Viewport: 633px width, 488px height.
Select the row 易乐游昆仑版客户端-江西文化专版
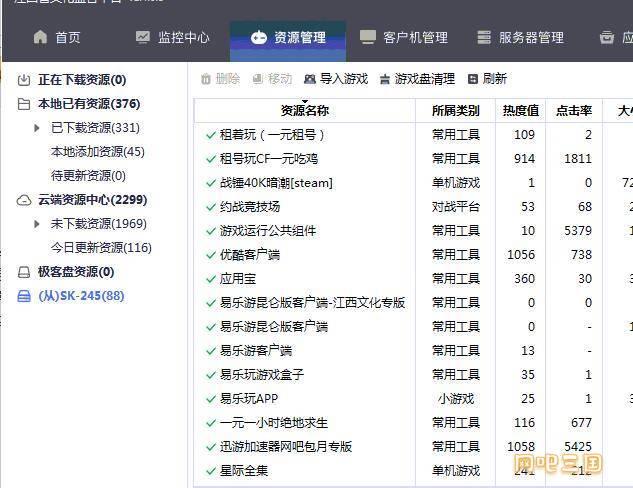click(312, 303)
